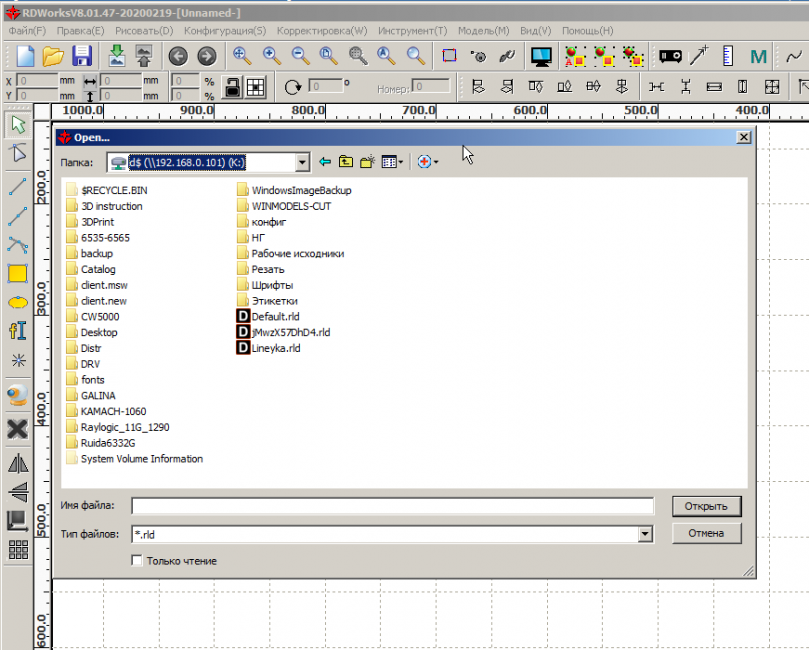The height and width of the screenshot is (650, 809).
Task: Click the Save file icon in the toolbar
Action: (81, 56)
